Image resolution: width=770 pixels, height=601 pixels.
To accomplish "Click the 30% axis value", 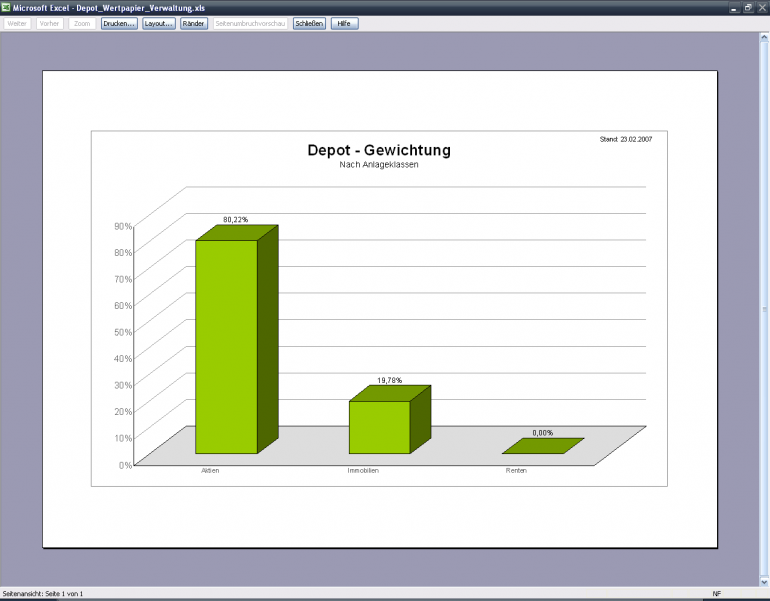I will (x=123, y=385).
